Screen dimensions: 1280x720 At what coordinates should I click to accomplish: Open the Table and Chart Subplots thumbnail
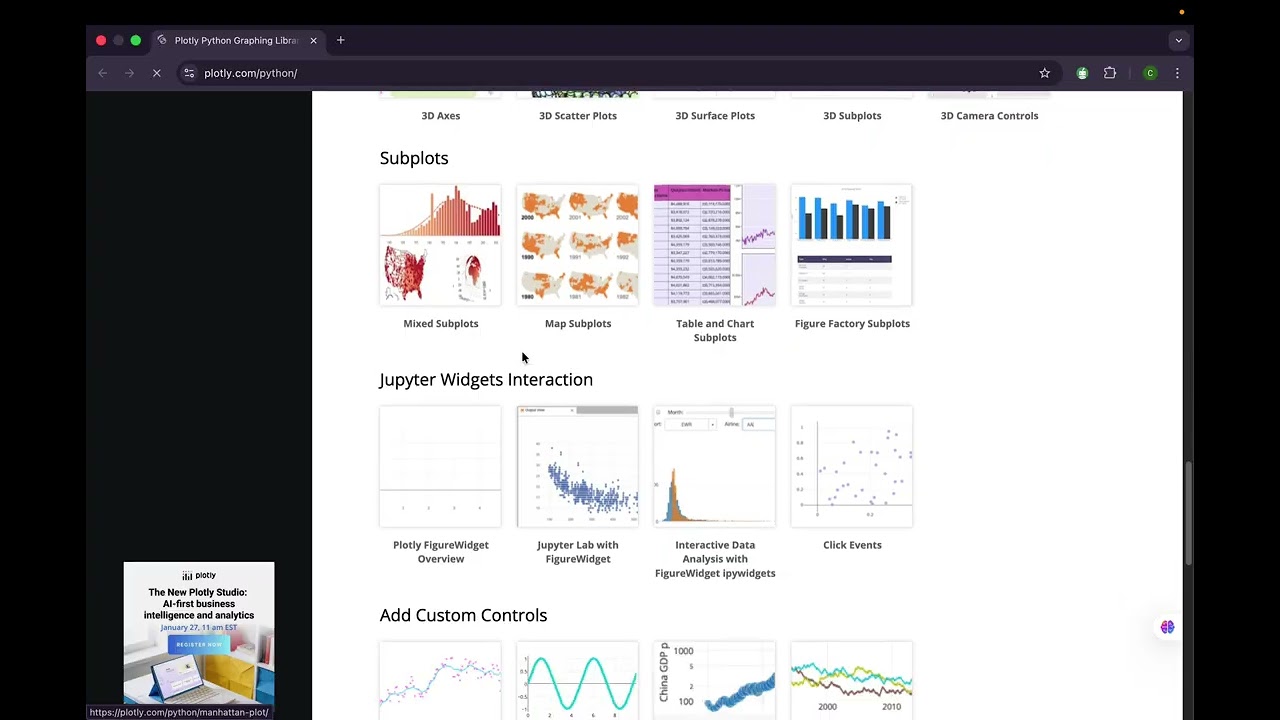pyautogui.click(x=714, y=245)
